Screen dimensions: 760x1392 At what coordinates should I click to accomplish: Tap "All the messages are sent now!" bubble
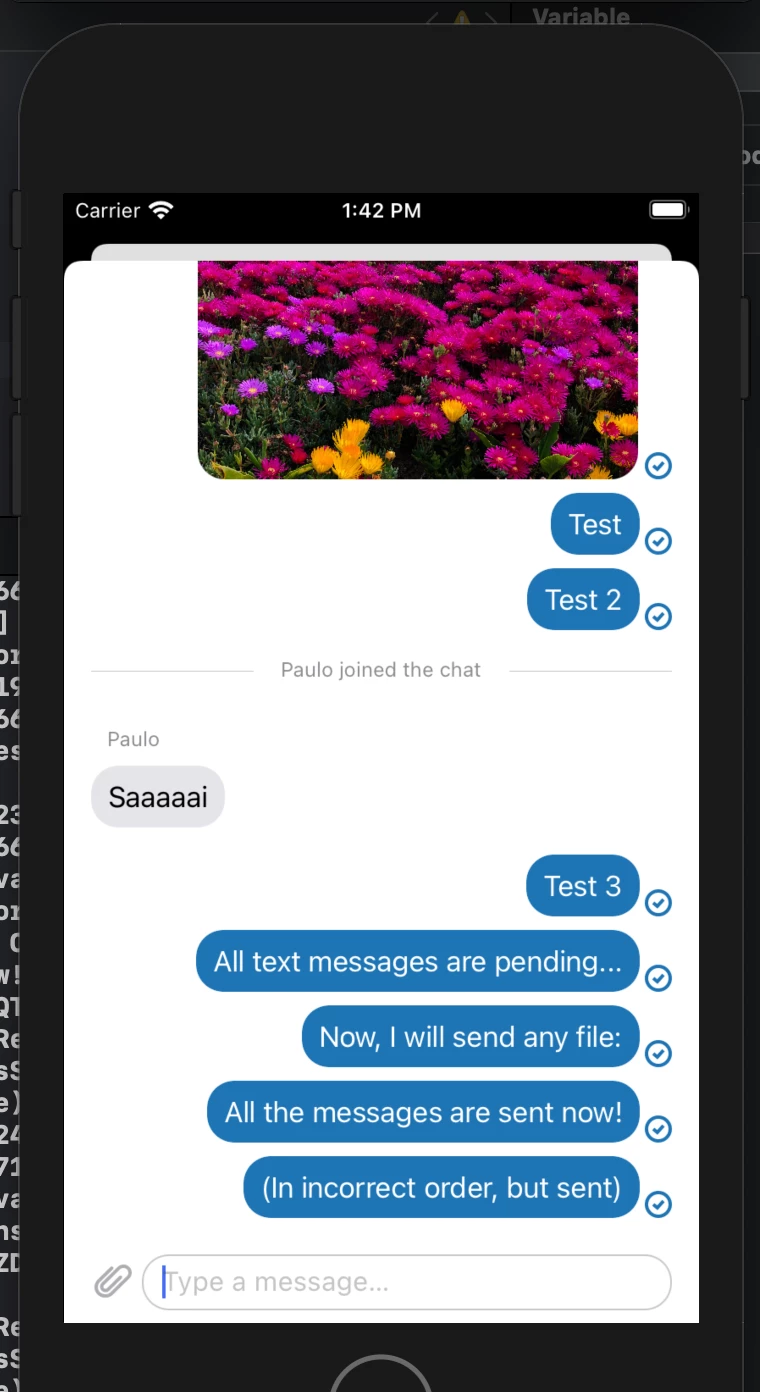click(x=423, y=1112)
